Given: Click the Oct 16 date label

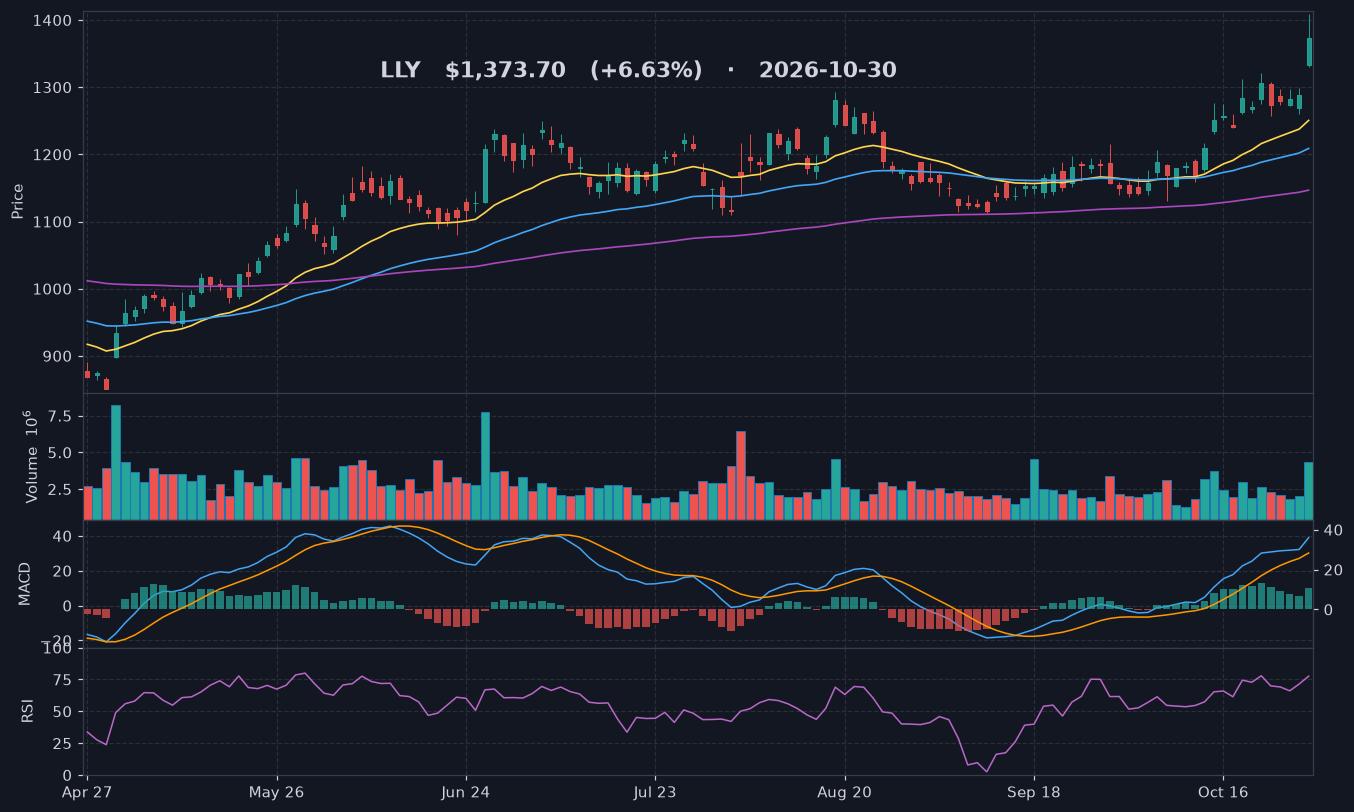Looking at the screenshot, I should click(x=1223, y=792).
